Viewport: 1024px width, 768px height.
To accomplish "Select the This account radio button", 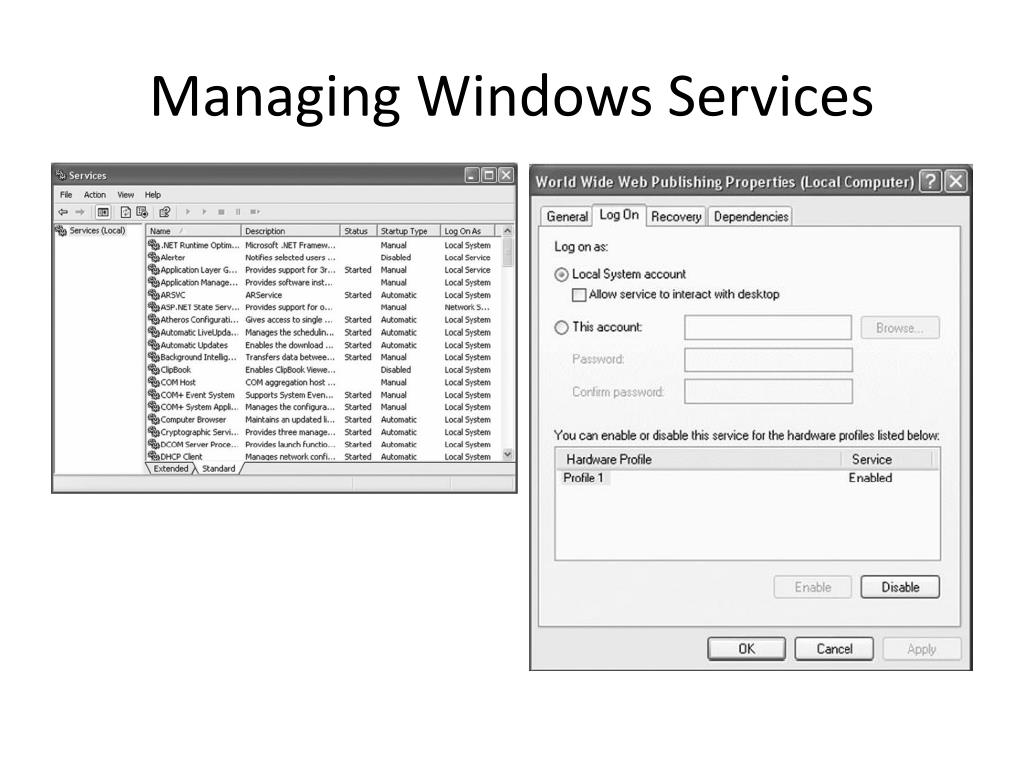I will (x=561, y=327).
